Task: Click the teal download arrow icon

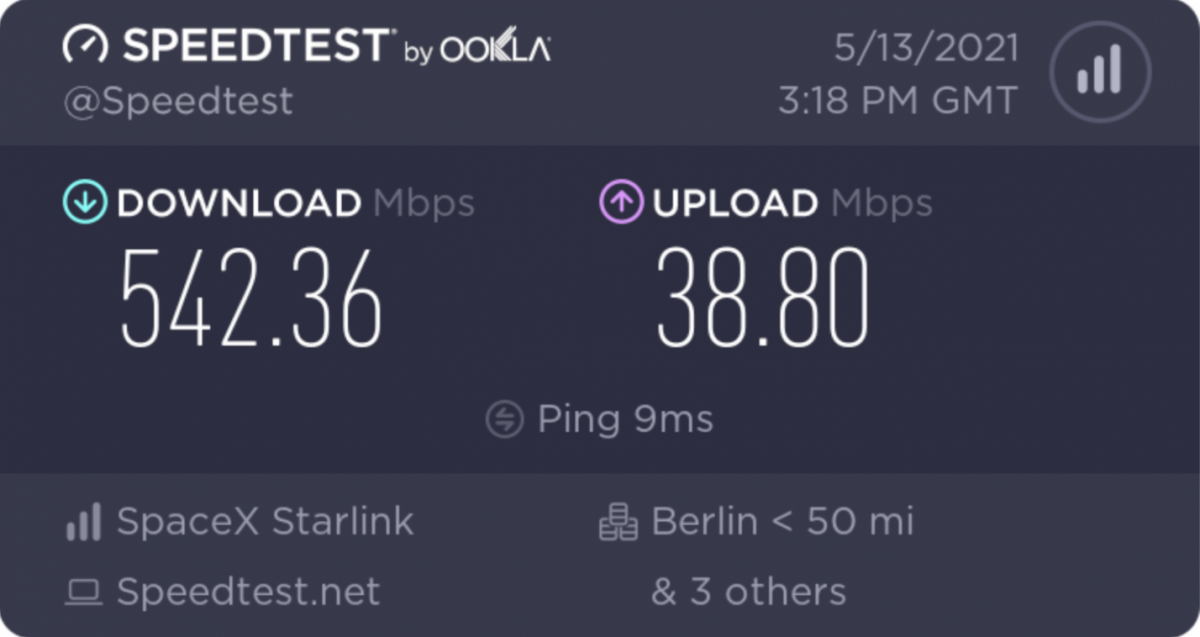Action: click(x=85, y=203)
